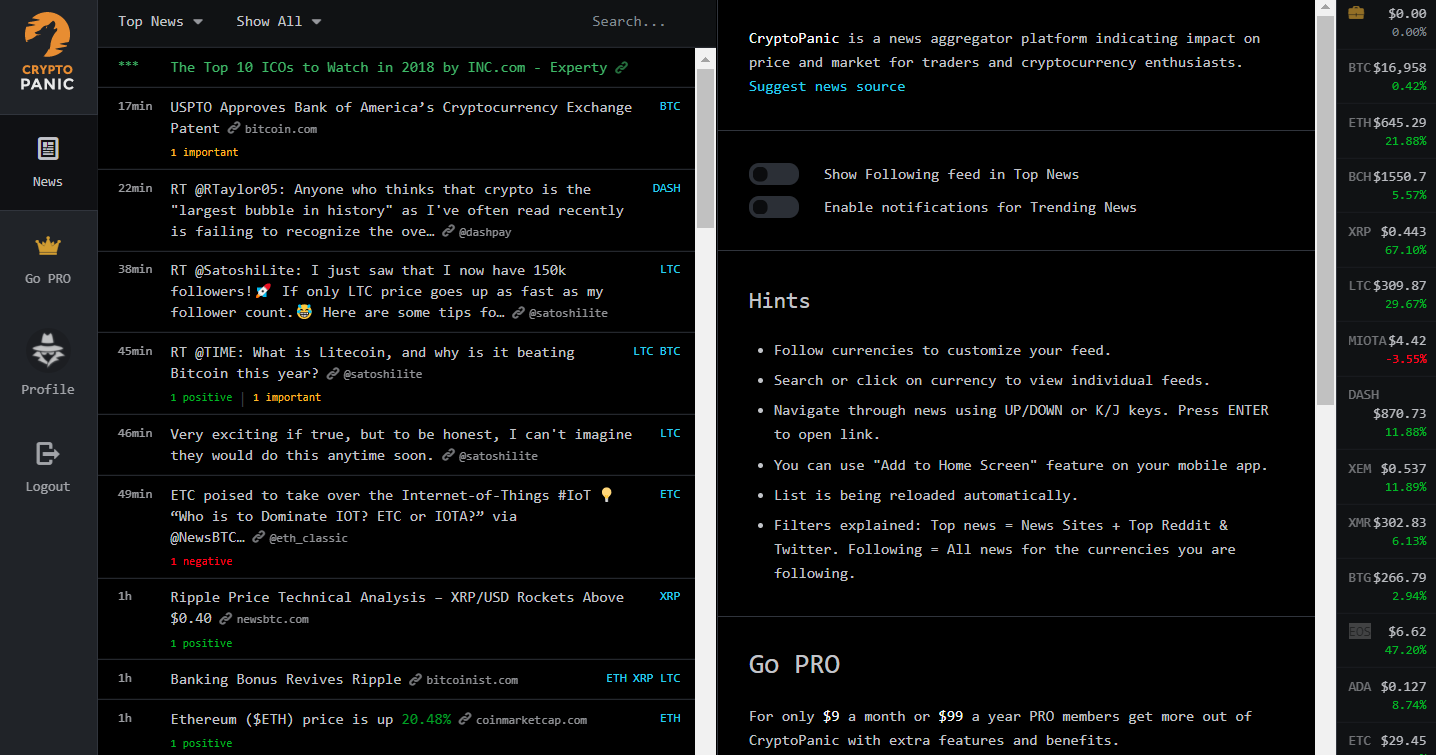The height and width of the screenshot is (755, 1436).
Task: Click link icon beside @eth_classic
Action: coord(258,538)
